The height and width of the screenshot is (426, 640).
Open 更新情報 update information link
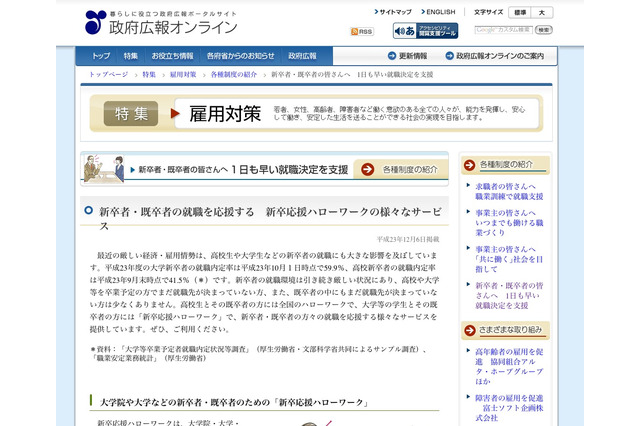click(x=407, y=56)
